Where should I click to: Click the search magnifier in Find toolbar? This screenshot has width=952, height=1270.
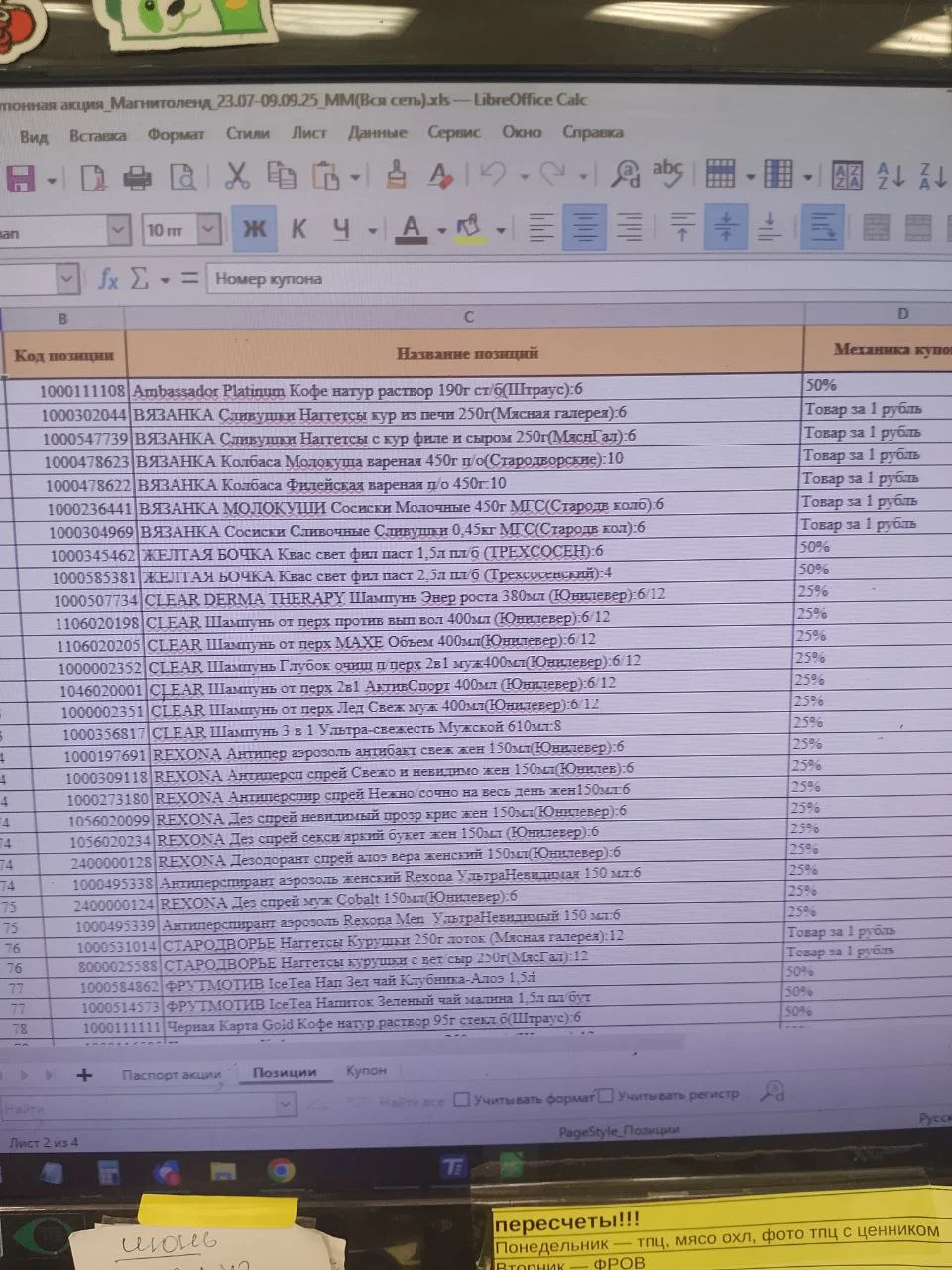[x=773, y=1093]
